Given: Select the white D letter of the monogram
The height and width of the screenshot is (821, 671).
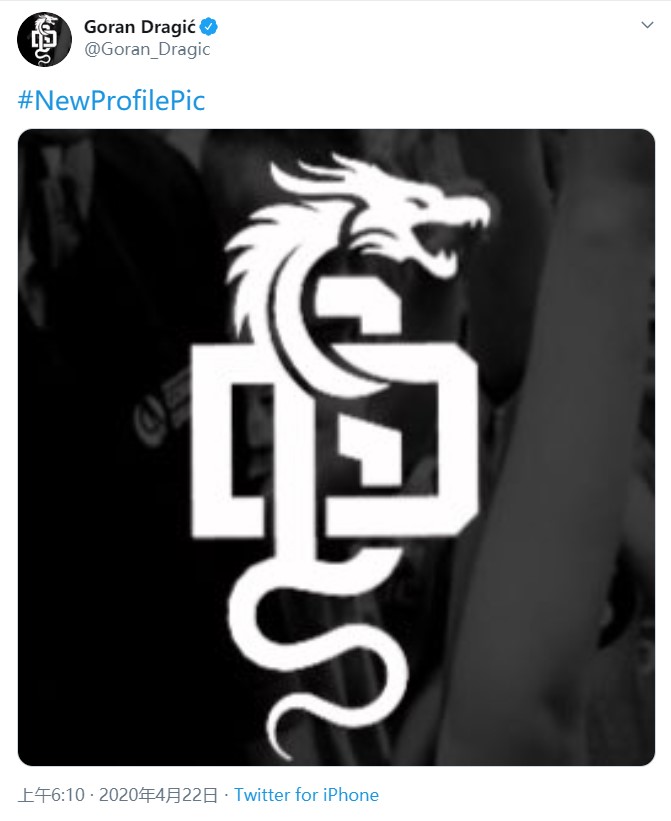Looking at the screenshot, I should coord(335,440).
